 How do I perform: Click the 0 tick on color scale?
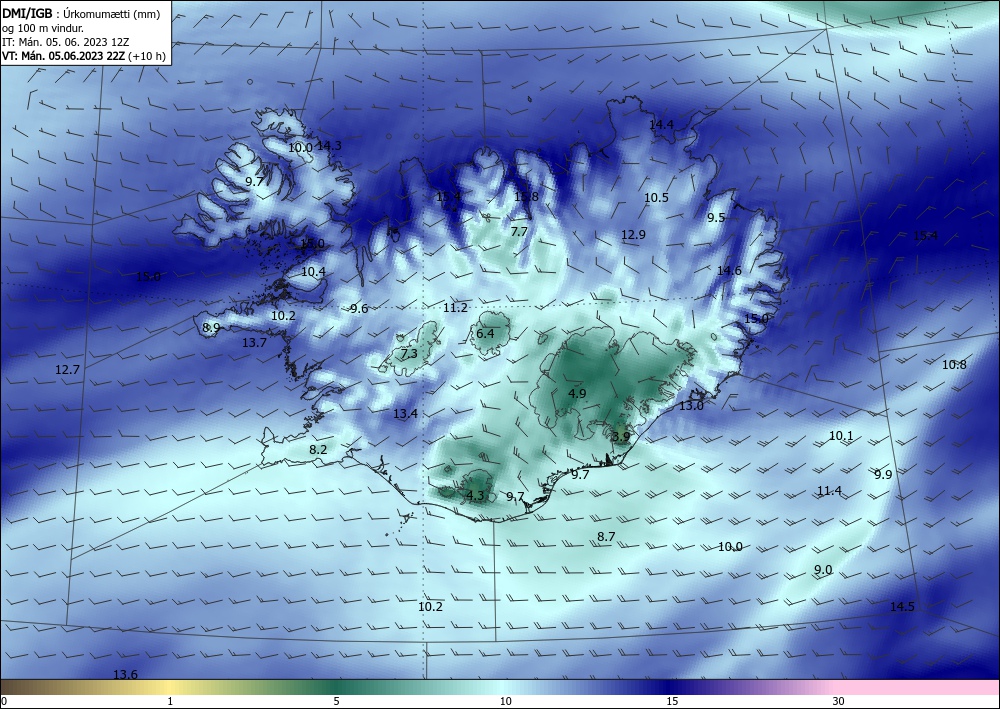(4, 702)
